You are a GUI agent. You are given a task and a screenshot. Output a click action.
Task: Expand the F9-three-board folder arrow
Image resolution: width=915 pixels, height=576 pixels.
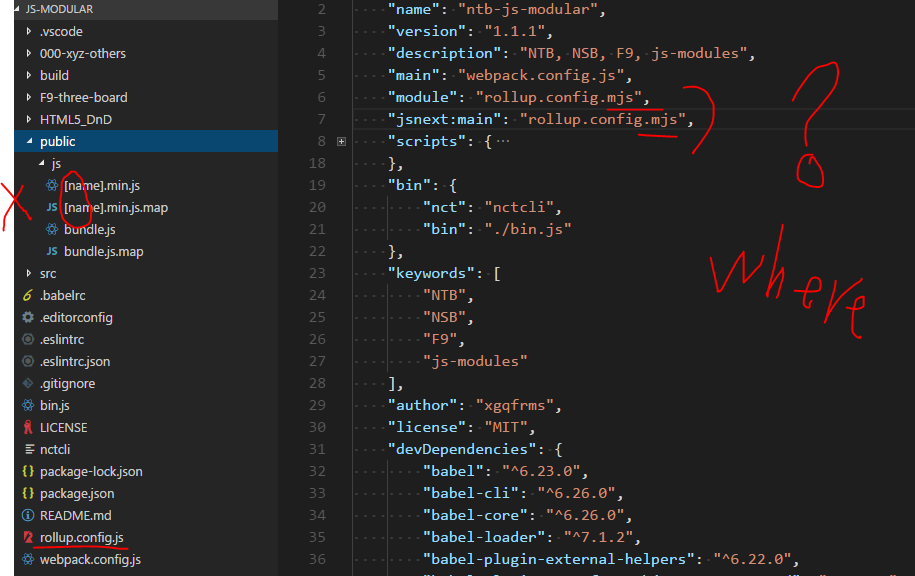pos(29,97)
